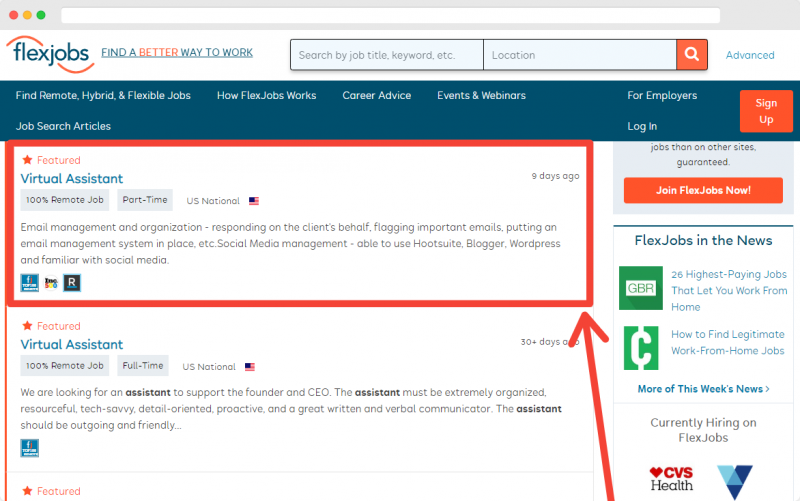Open the Part-Time Virtual Assistant job title
This screenshot has width=800, height=501.
tap(72, 179)
